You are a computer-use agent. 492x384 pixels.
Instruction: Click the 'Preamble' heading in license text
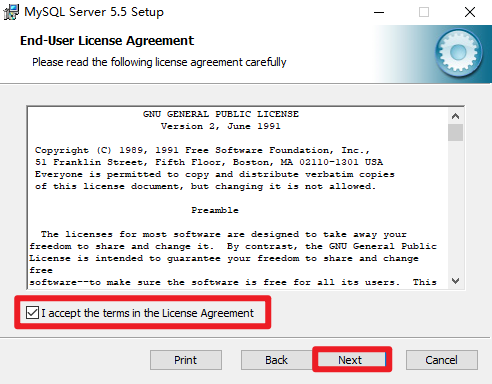215,210
